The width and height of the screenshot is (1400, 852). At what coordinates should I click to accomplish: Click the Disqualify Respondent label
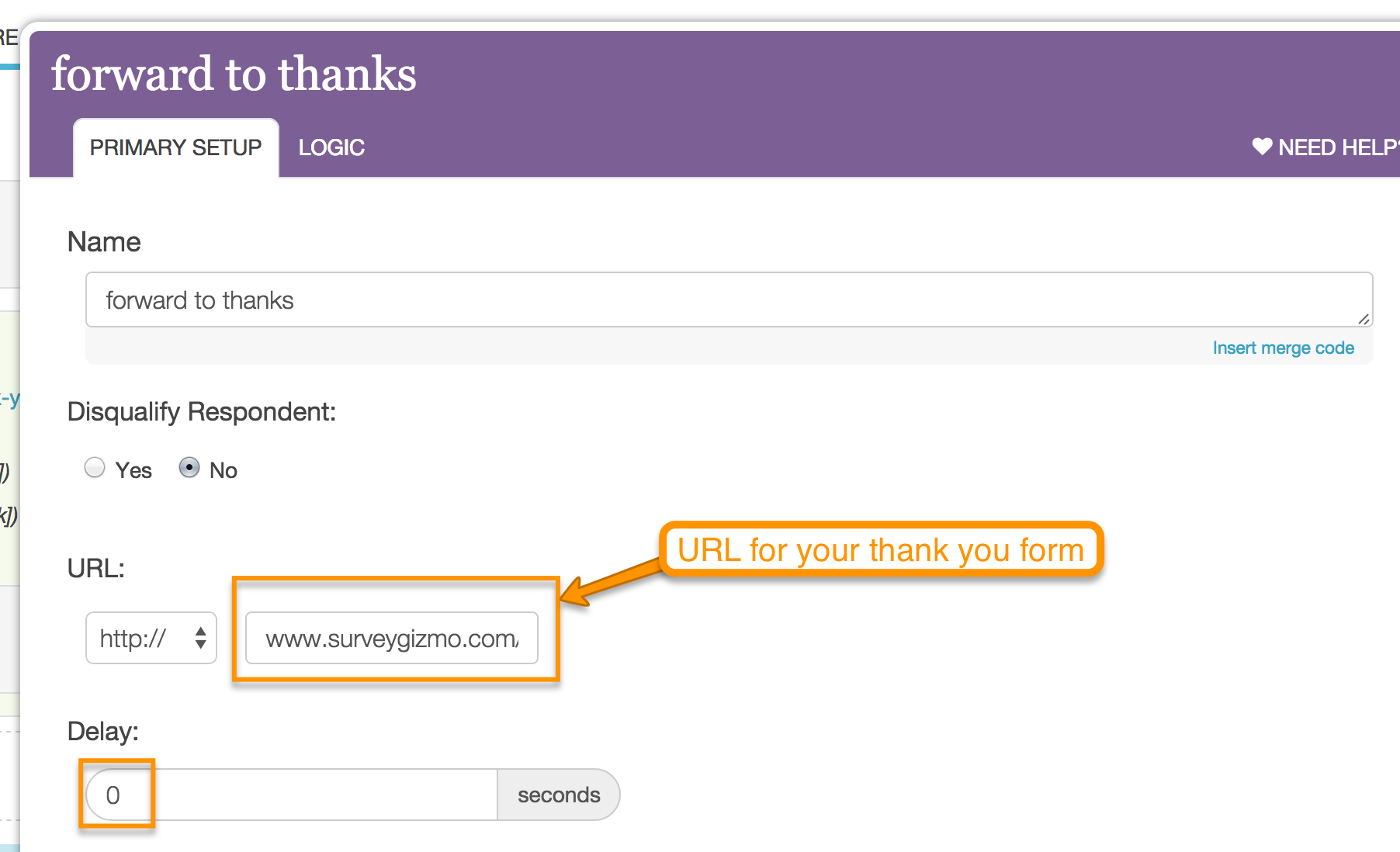(x=202, y=412)
